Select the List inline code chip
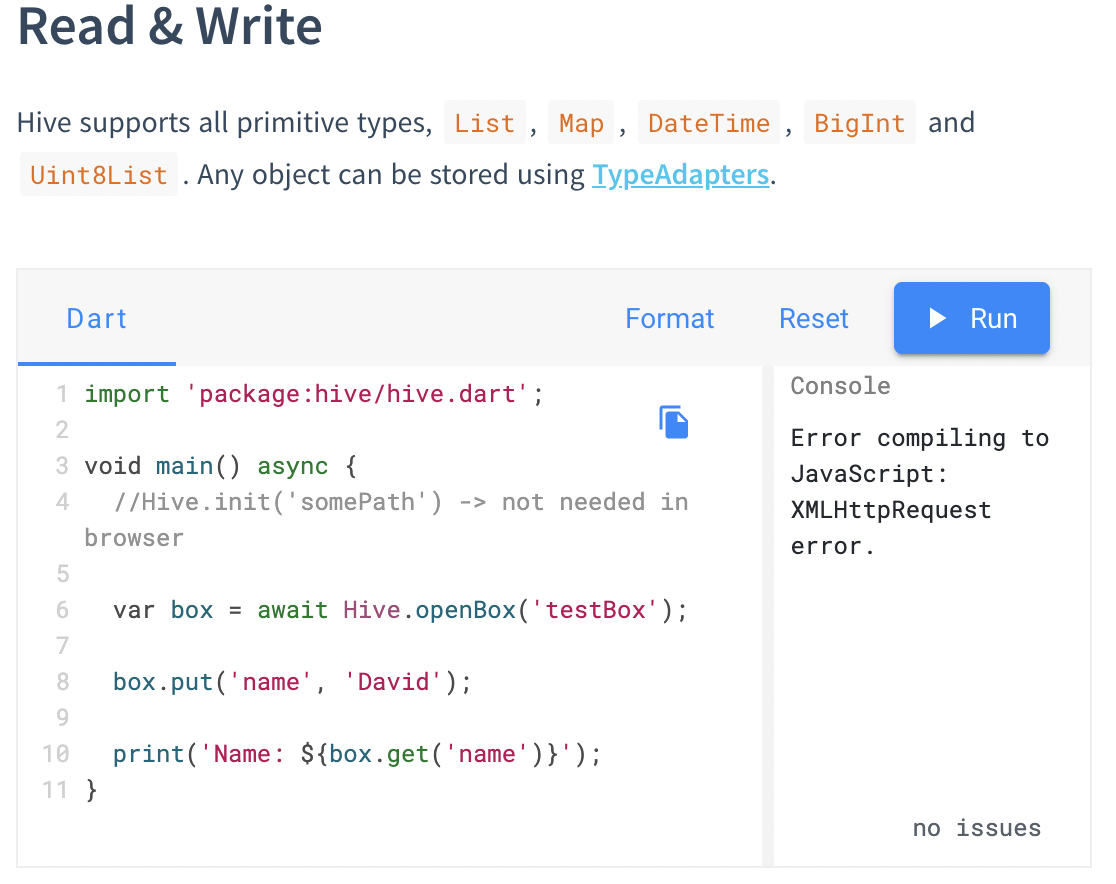The height and width of the screenshot is (884, 1116). [484, 122]
